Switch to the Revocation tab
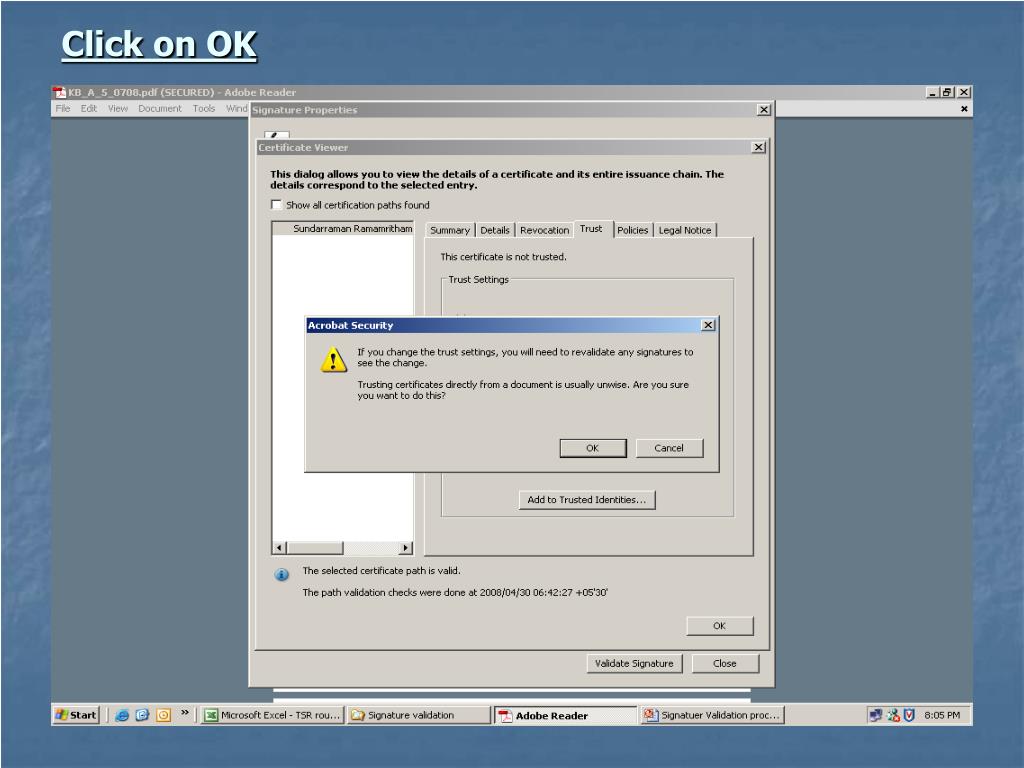This screenshot has width=1024, height=768. 544,231
